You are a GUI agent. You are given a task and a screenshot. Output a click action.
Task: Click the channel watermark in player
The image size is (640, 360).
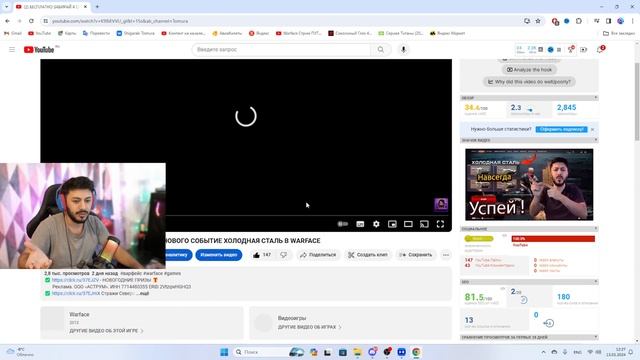tap(441, 204)
